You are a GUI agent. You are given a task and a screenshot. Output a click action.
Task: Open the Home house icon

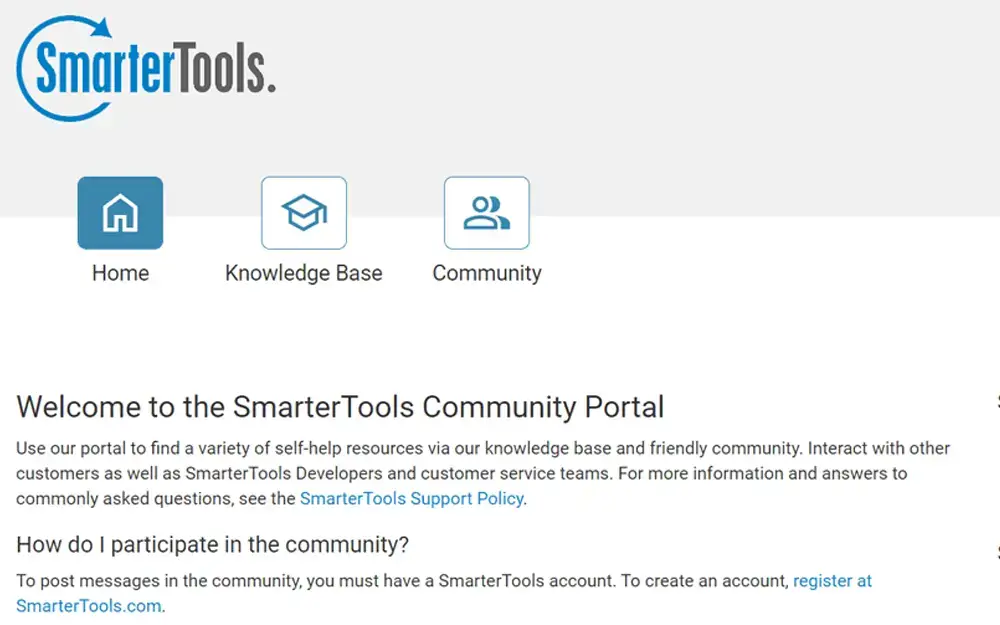[x=120, y=213]
